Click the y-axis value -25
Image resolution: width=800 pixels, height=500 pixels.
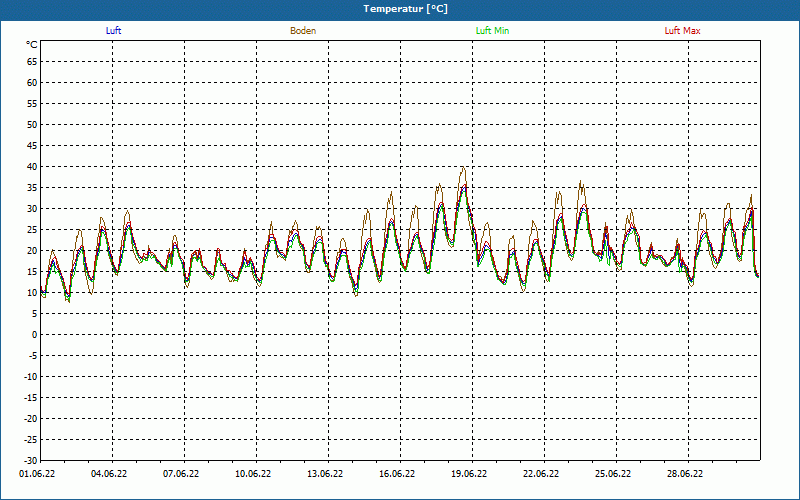pyautogui.click(x=32, y=439)
